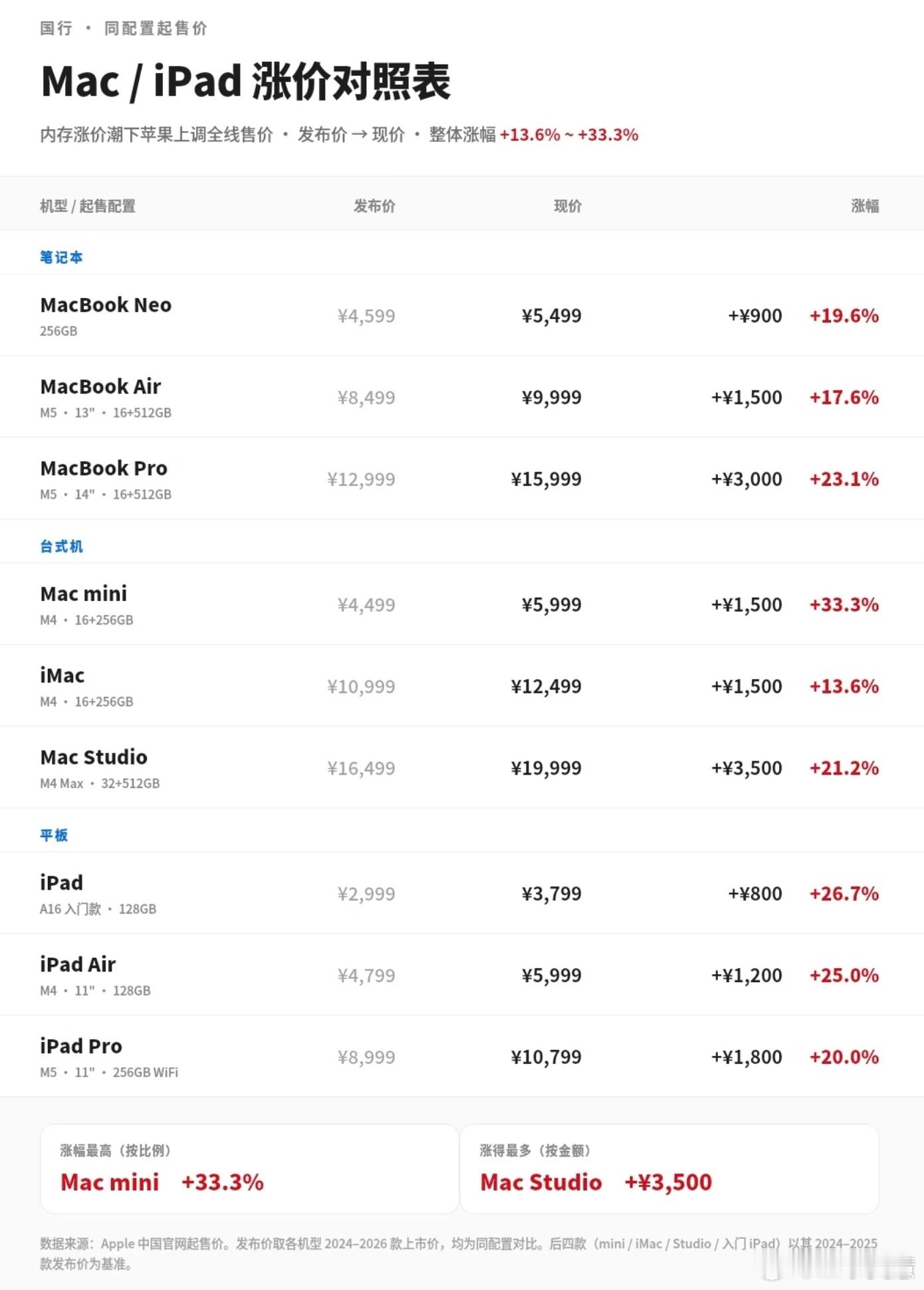
Task: Click the 发布价 column header
Action: point(374,206)
